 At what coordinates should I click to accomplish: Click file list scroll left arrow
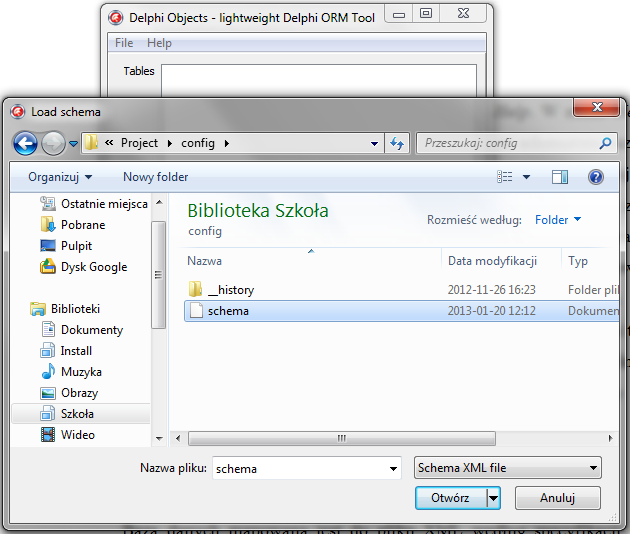pos(178,438)
